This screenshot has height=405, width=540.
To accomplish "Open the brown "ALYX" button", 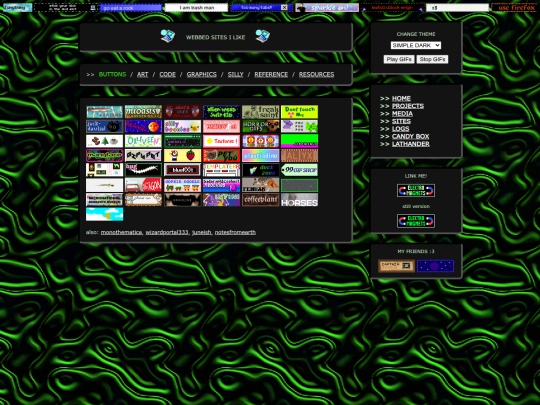I will [x=299, y=155].
